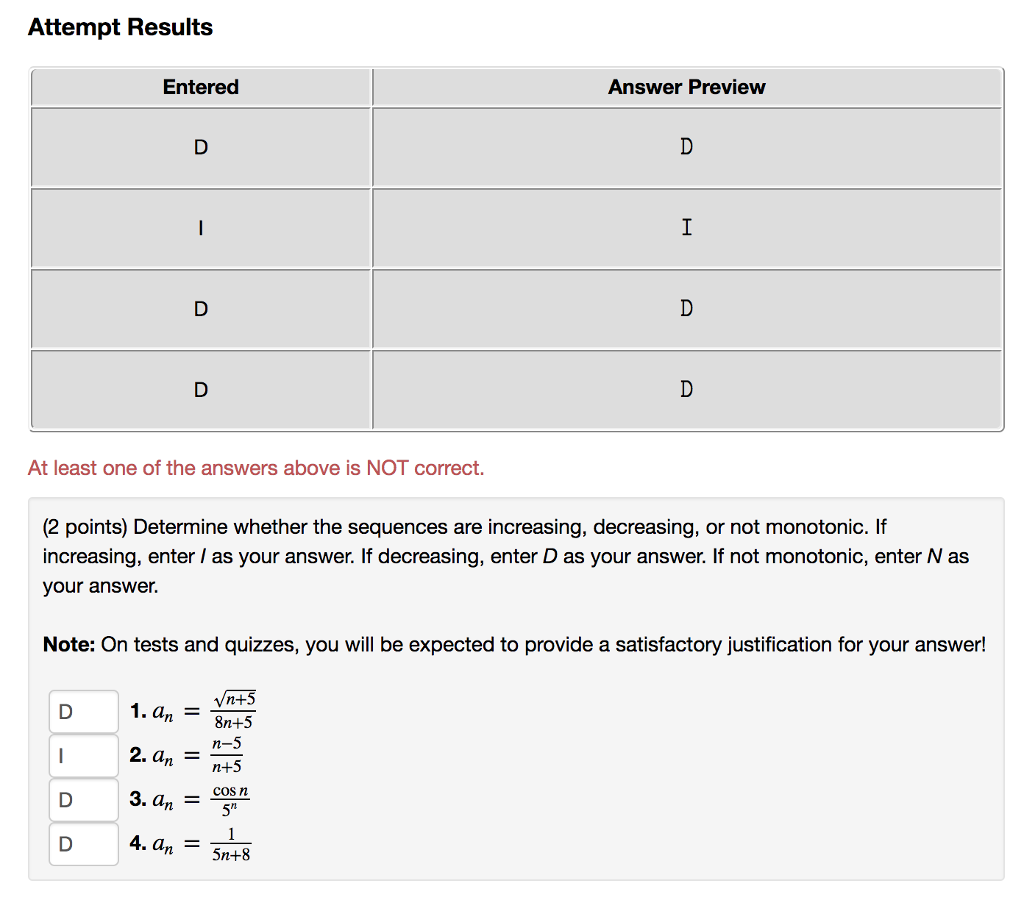Image resolution: width=1024 pixels, height=900 pixels.
Task: Select the Answer Preview column header
Action: click(686, 87)
